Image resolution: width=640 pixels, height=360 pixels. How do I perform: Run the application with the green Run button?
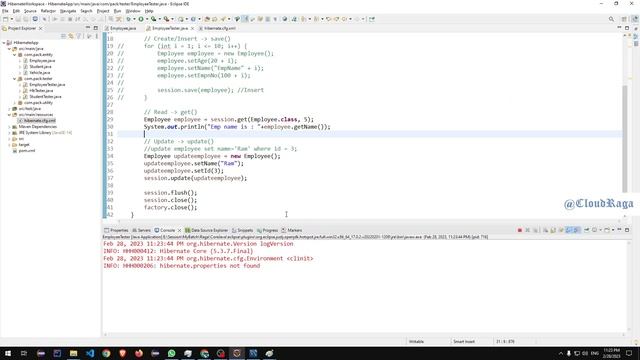[x=141, y=19]
